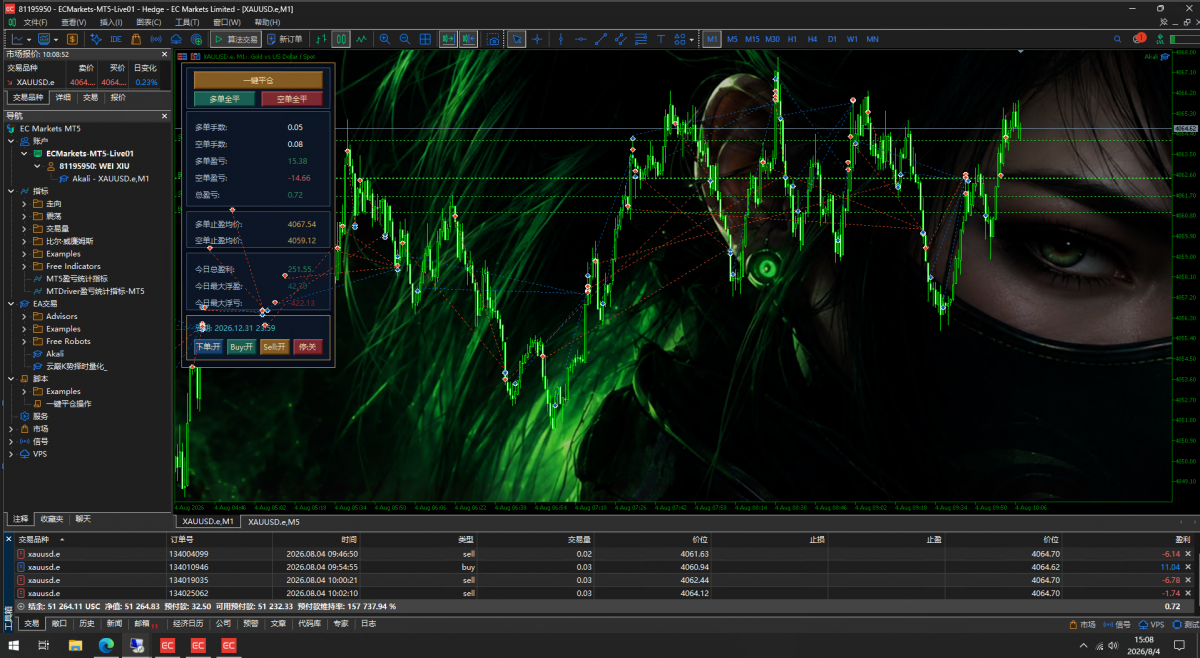Click the dollar-sign symbols icon in toolbar
Image resolution: width=1200 pixels, height=658 pixels.
point(73,39)
